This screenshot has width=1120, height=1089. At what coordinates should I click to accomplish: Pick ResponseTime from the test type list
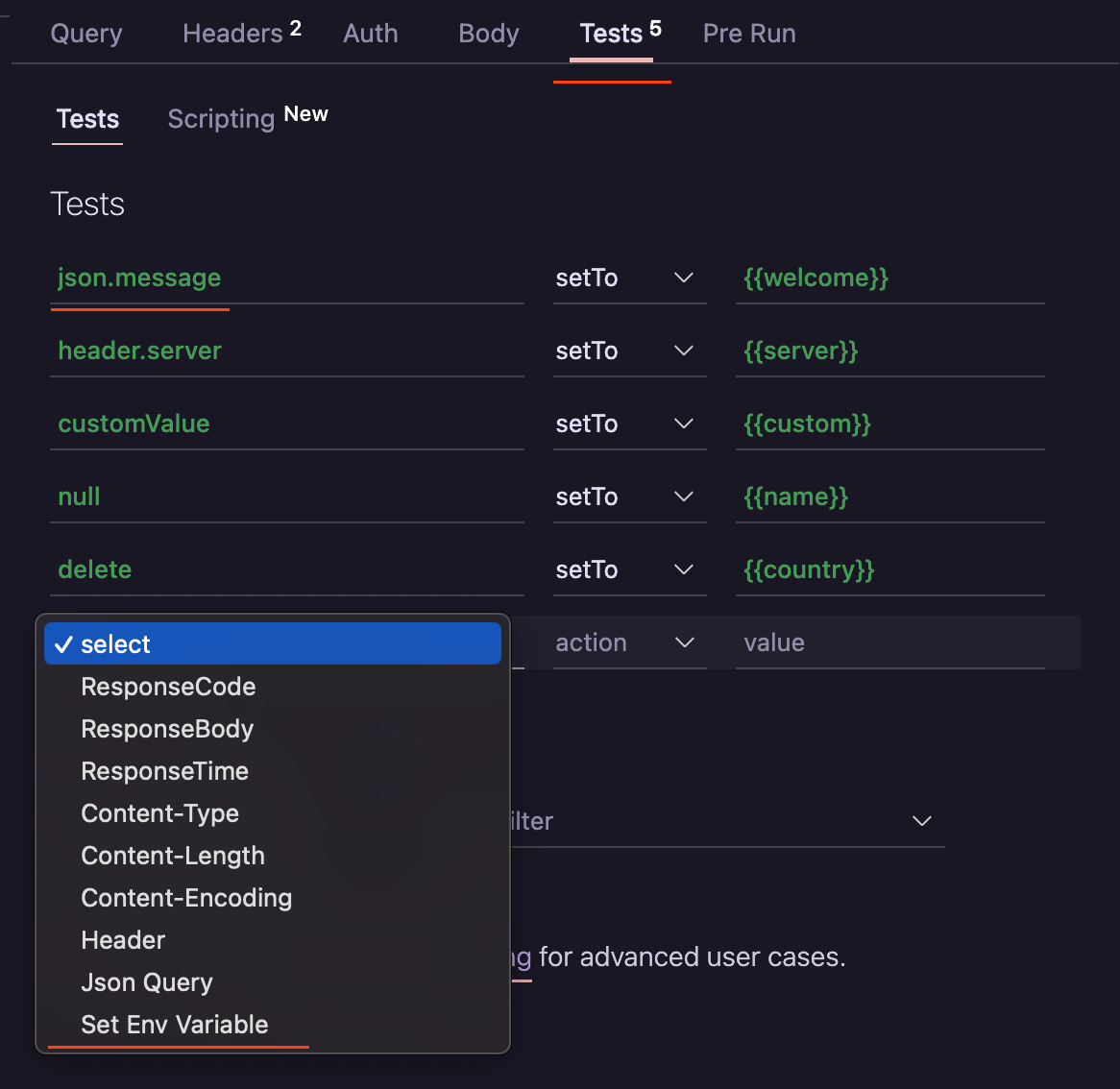coord(164,770)
